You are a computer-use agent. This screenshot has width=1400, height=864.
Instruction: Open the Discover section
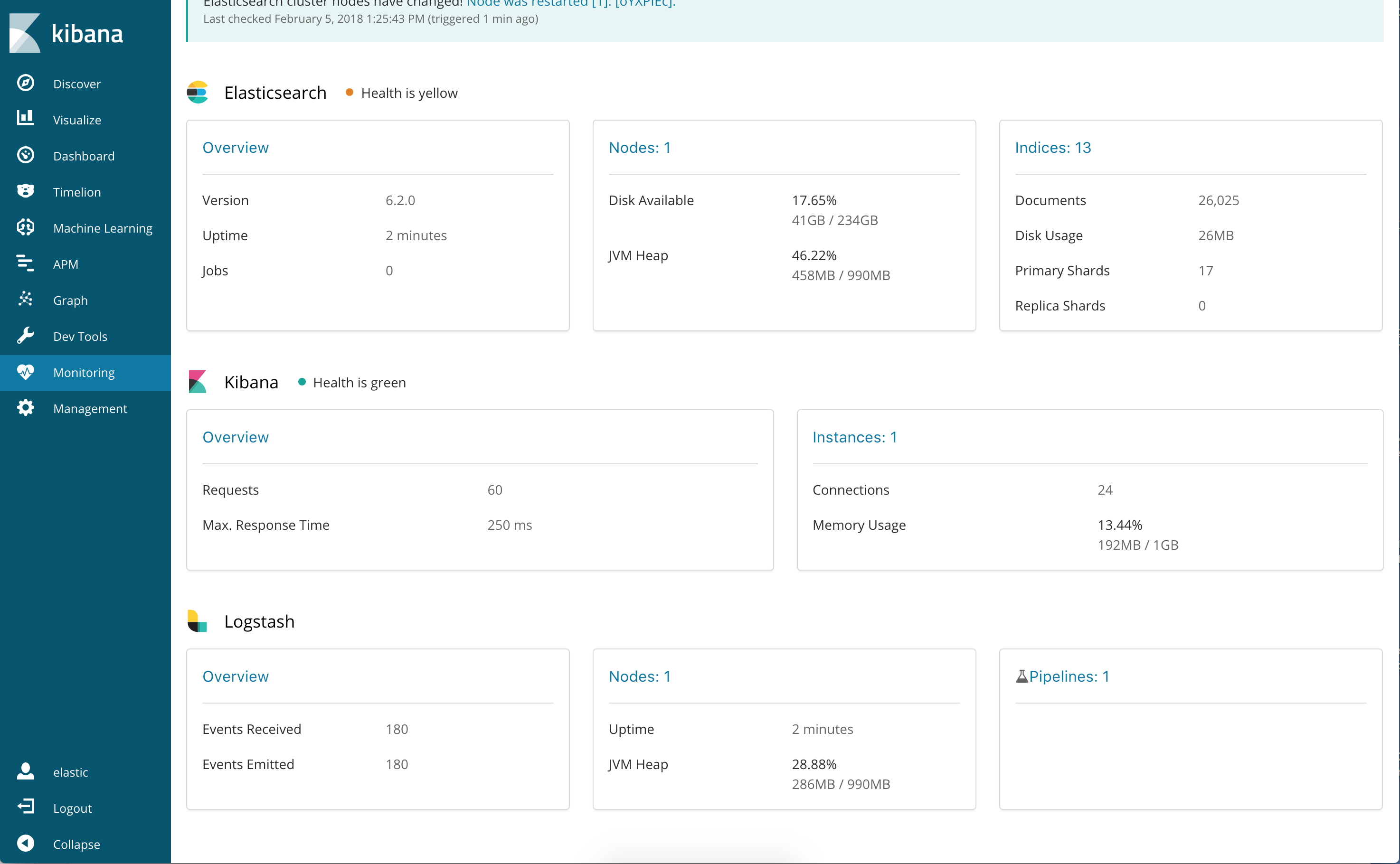77,83
